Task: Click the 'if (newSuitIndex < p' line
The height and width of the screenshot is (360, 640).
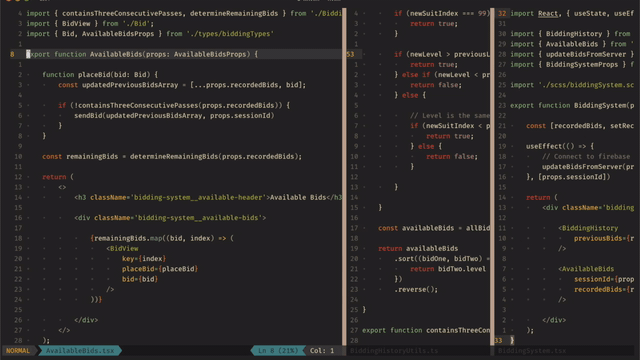Action: (450, 126)
